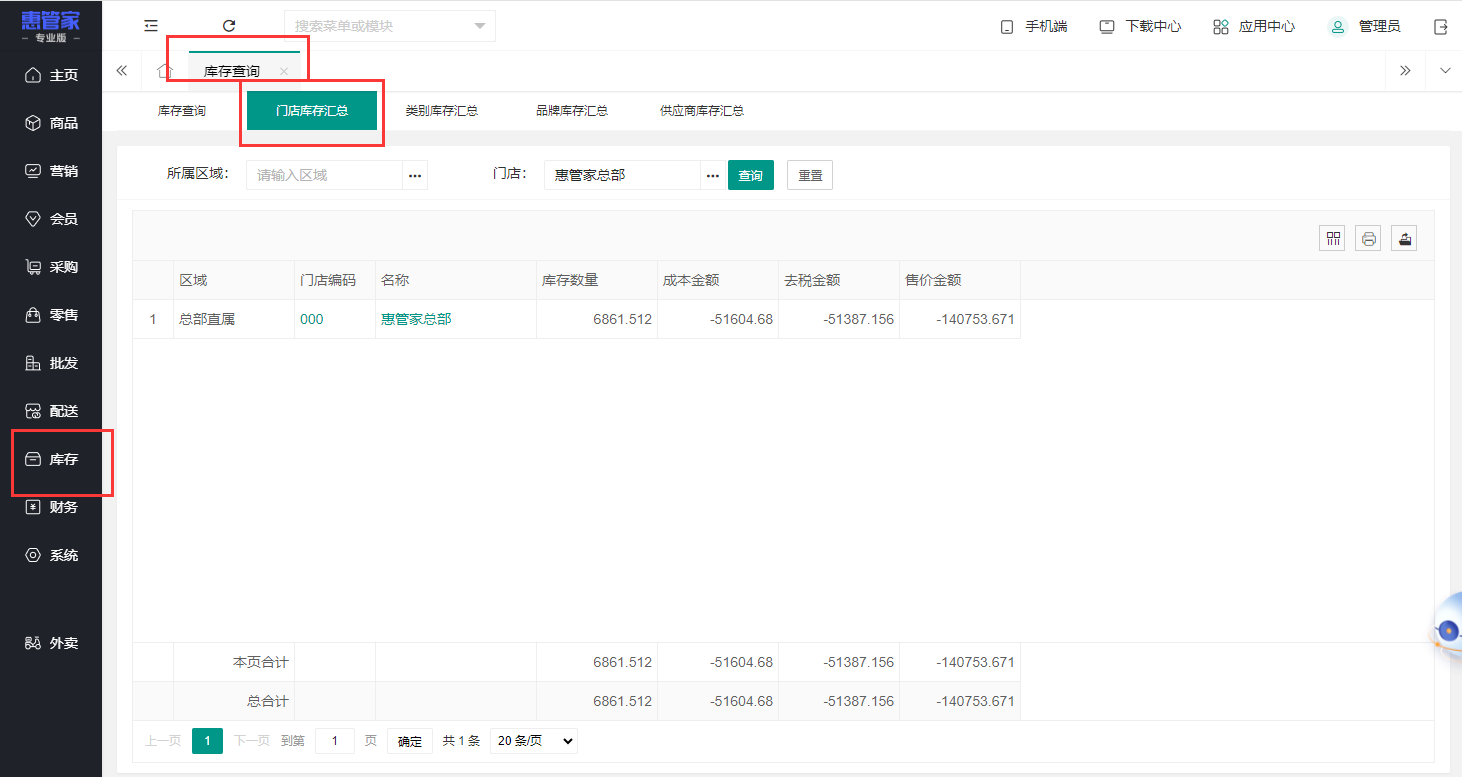Click the 惠管家 专业版 logo
Image resolution: width=1462 pixels, height=777 pixels.
coord(51,27)
